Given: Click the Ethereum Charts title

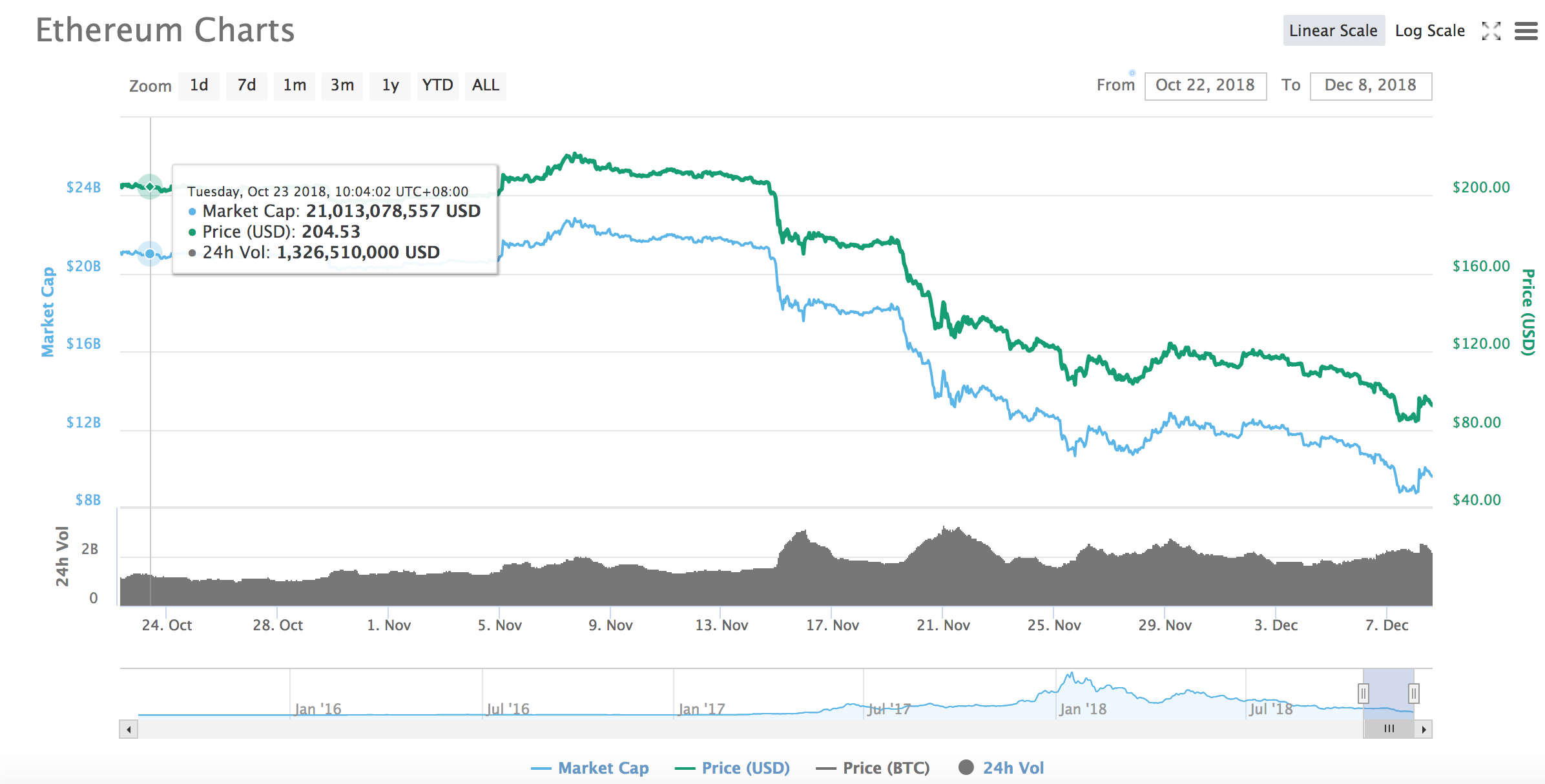Looking at the screenshot, I should point(165,30).
